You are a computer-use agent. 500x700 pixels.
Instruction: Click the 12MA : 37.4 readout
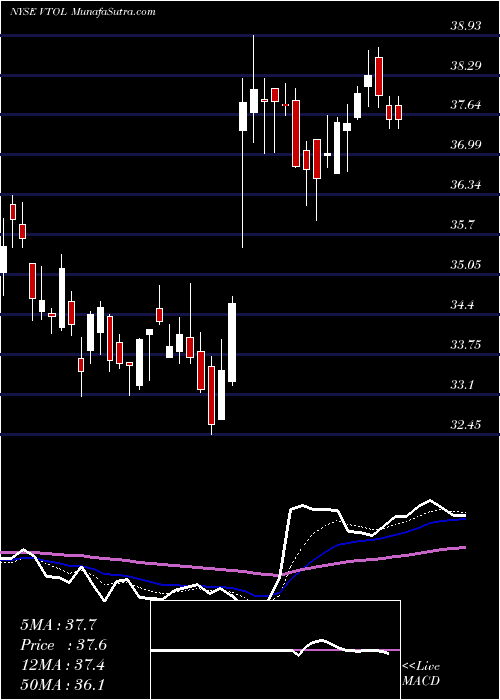(62, 665)
